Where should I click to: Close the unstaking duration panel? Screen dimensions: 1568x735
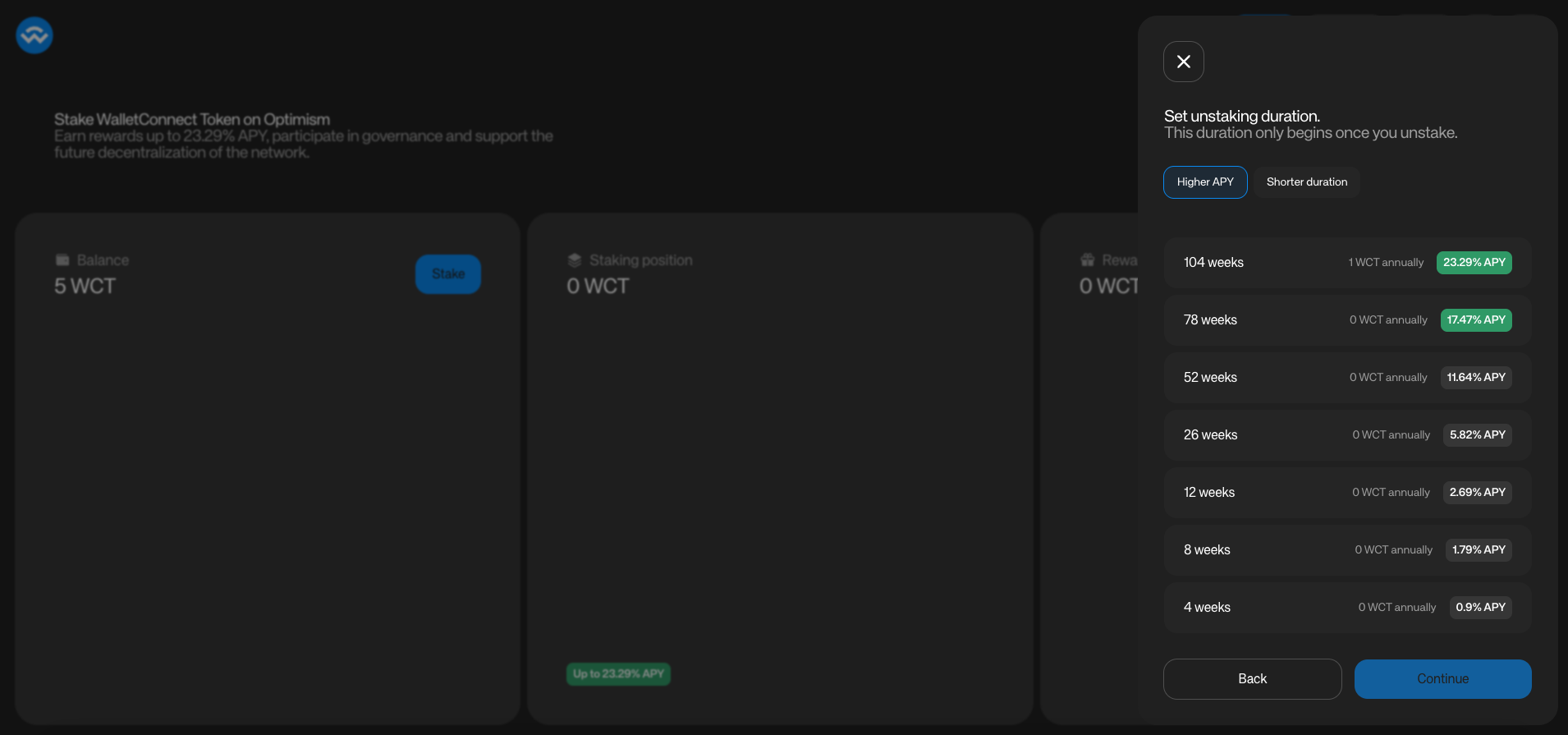(1183, 62)
